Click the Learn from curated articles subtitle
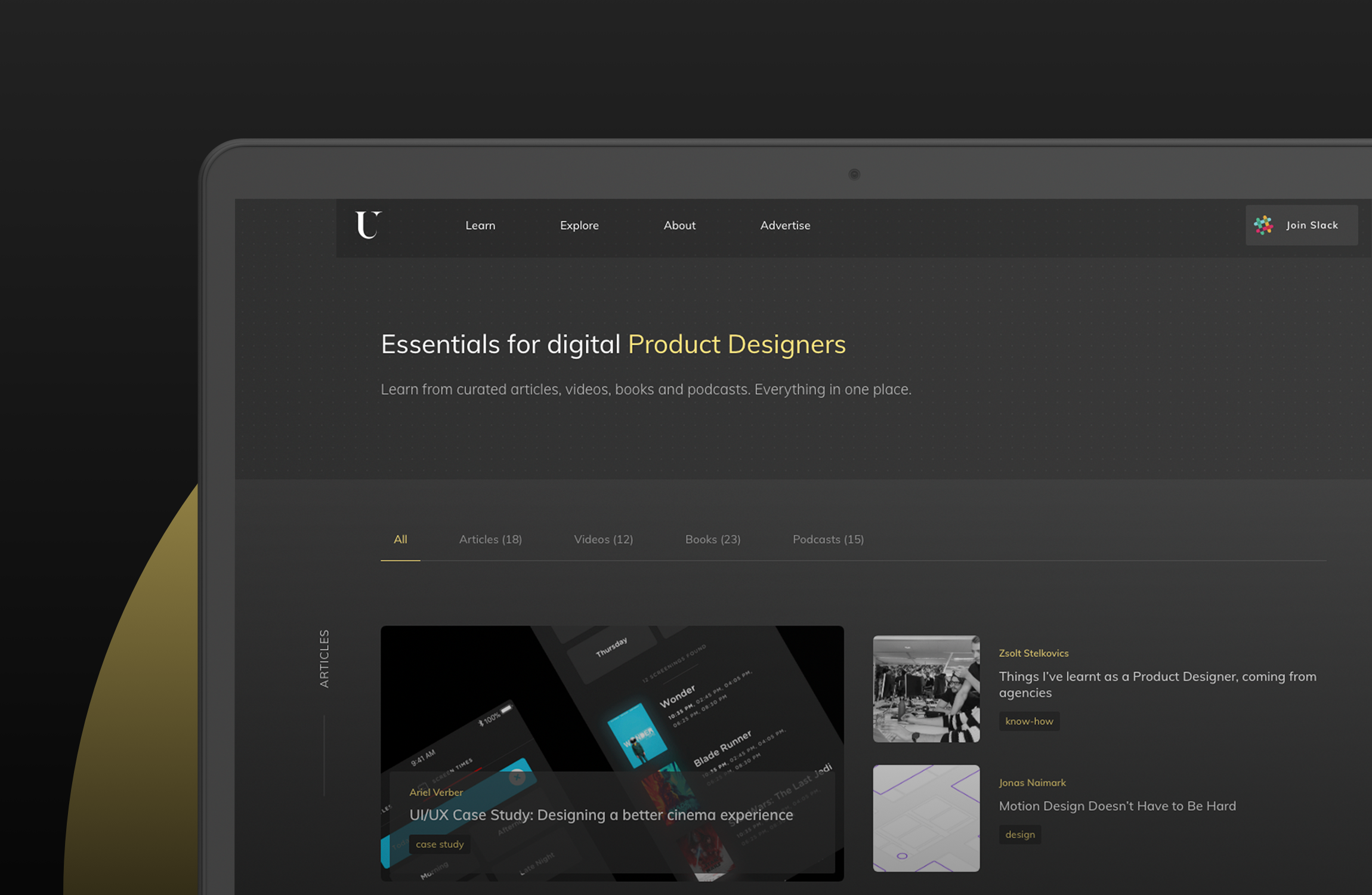This screenshot has height=895, width=1372. point(646,390)
